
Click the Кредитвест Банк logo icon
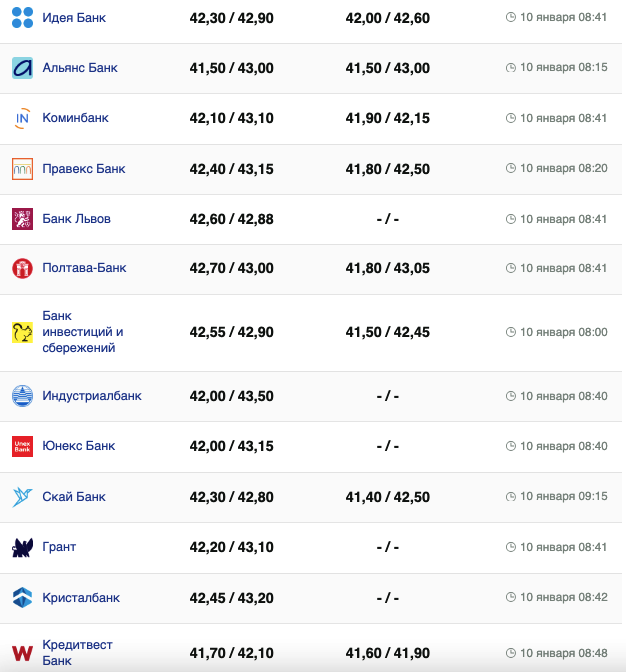pyautogui.click(x=22, y=653)
